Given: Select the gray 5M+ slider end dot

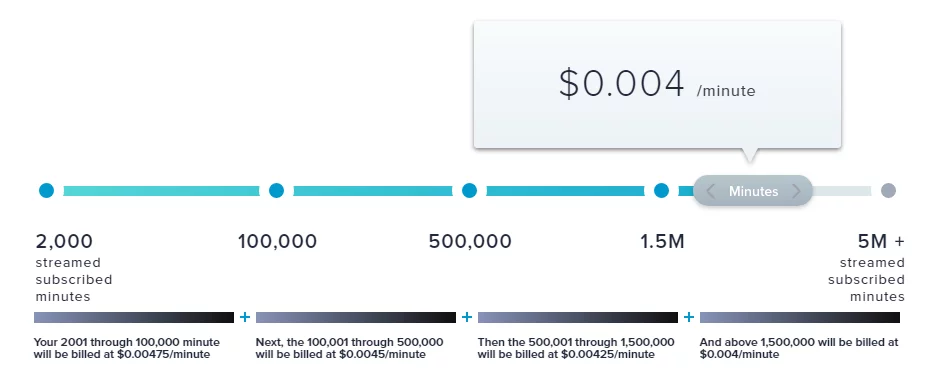Looking at the screenshot, I should point(888,191).
